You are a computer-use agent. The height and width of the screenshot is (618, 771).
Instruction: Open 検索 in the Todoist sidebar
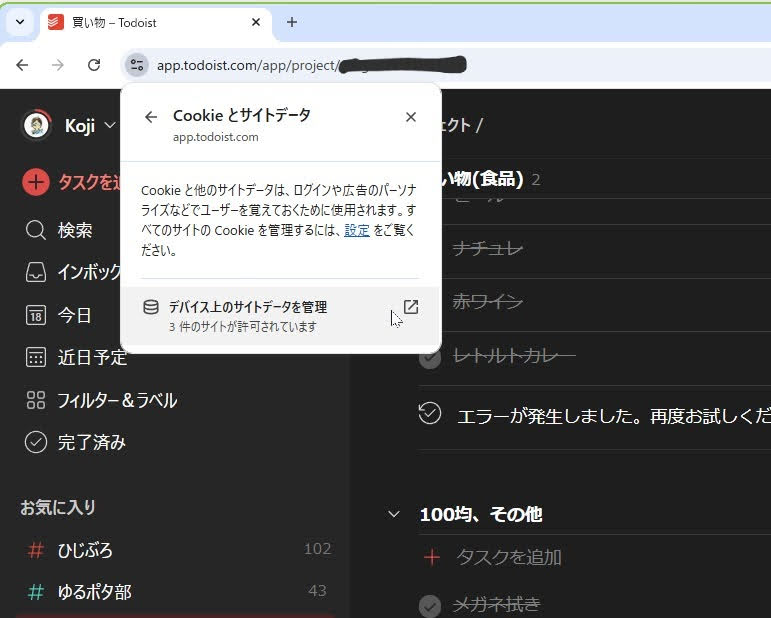(x=75, y=230)
